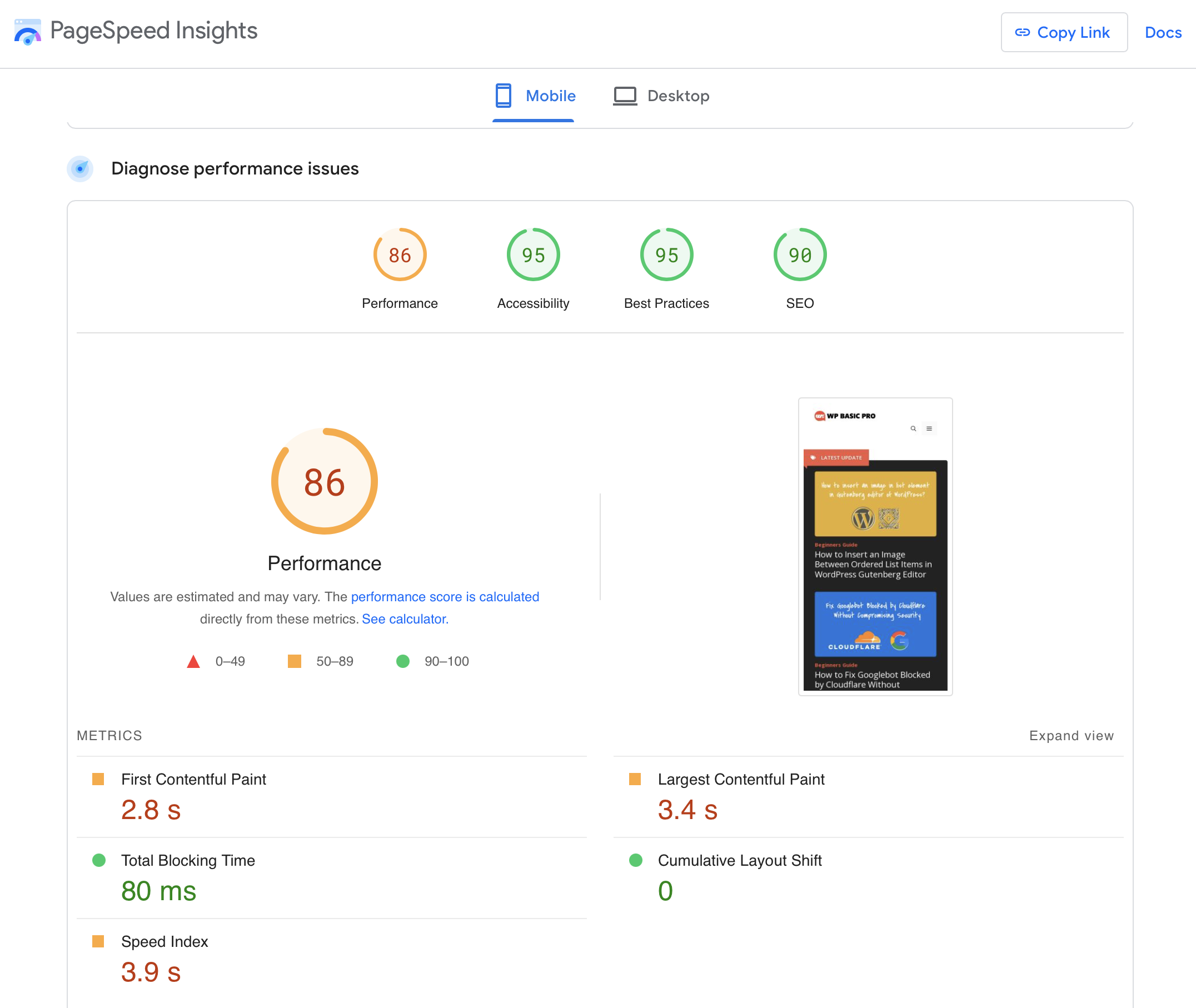Click the Accessibility label under the gauge
The height and width of the screenshot is (1008, 1196).
pos(533,303)
